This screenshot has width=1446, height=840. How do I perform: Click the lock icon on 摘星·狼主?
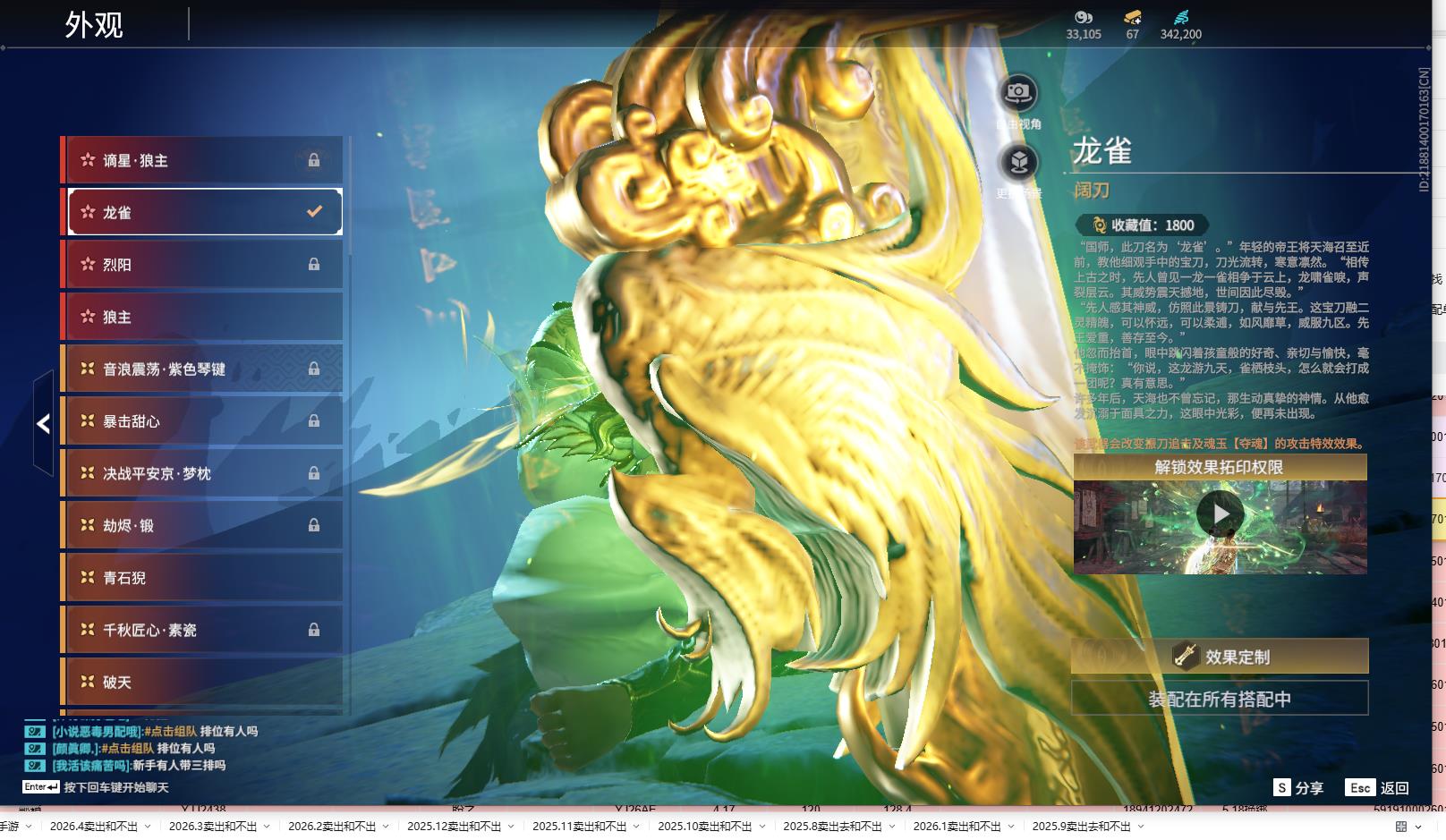(314, 160)
